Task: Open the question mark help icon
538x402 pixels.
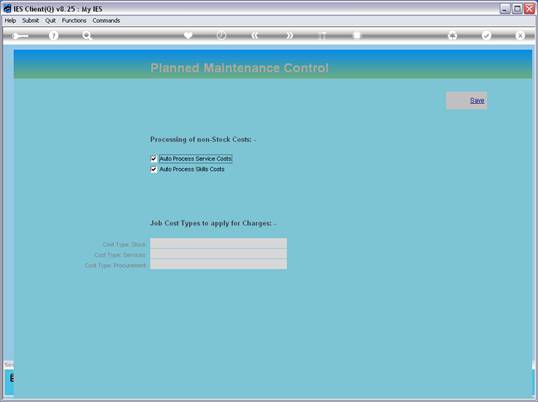Action: pyautogui.click(x=53, y=35)
